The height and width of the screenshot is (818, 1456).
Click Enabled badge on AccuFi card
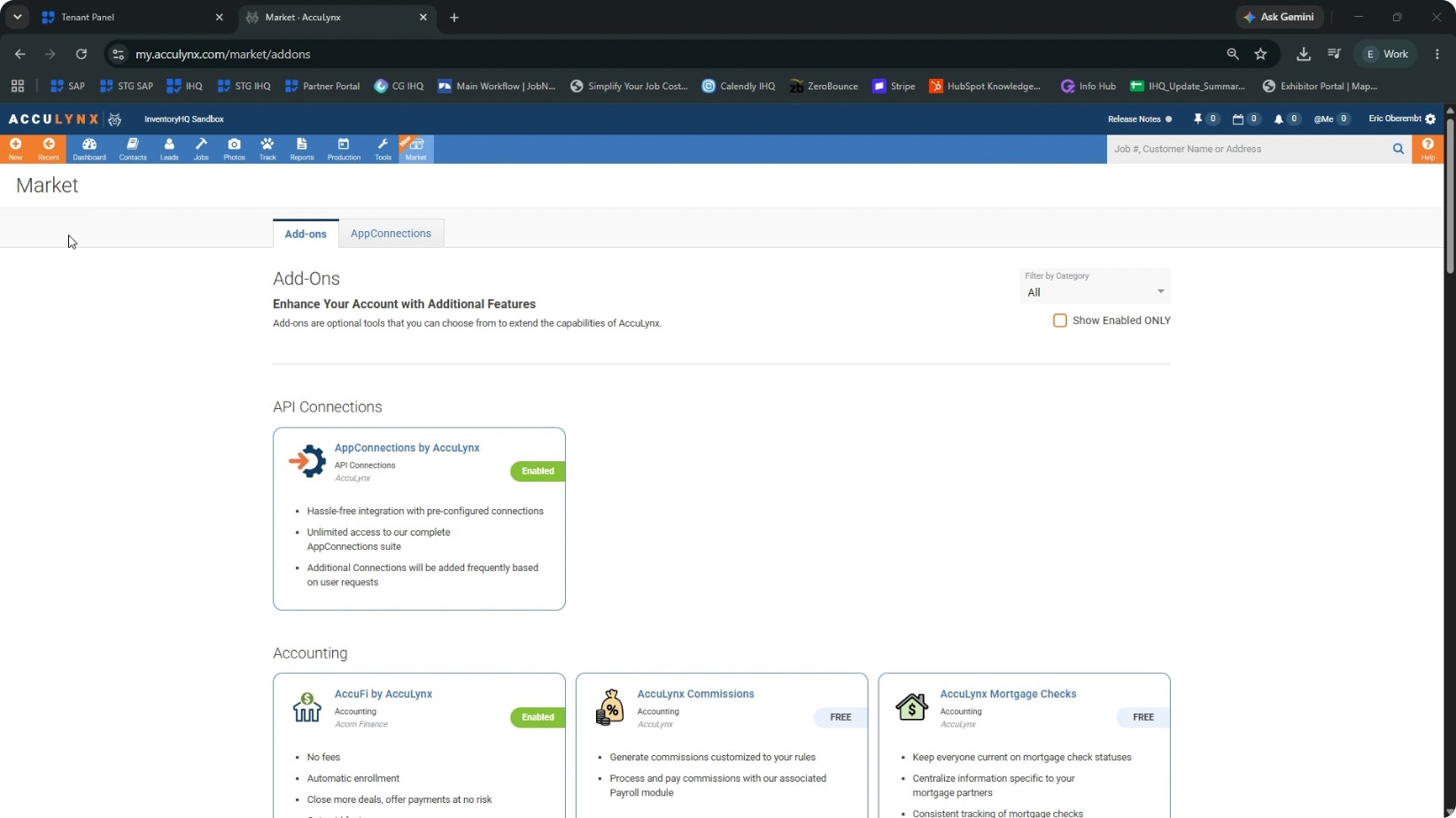pyautogui.click(x=538, y=717)
